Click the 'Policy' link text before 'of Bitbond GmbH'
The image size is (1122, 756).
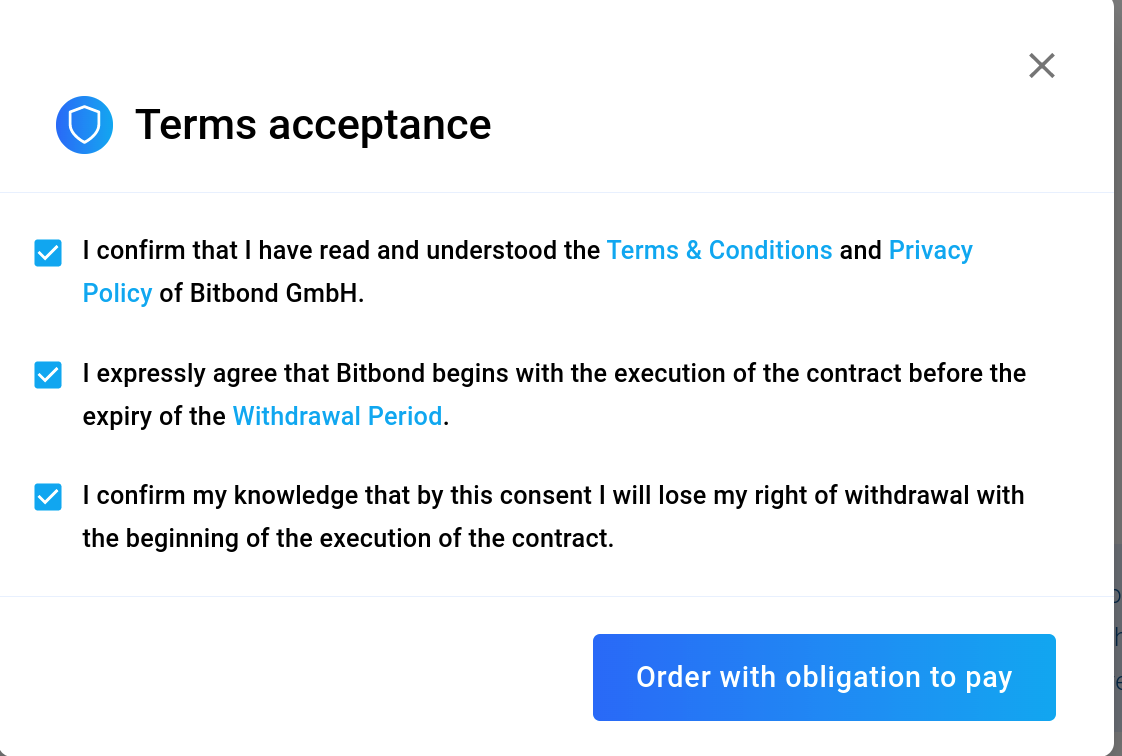click(117, 293)
